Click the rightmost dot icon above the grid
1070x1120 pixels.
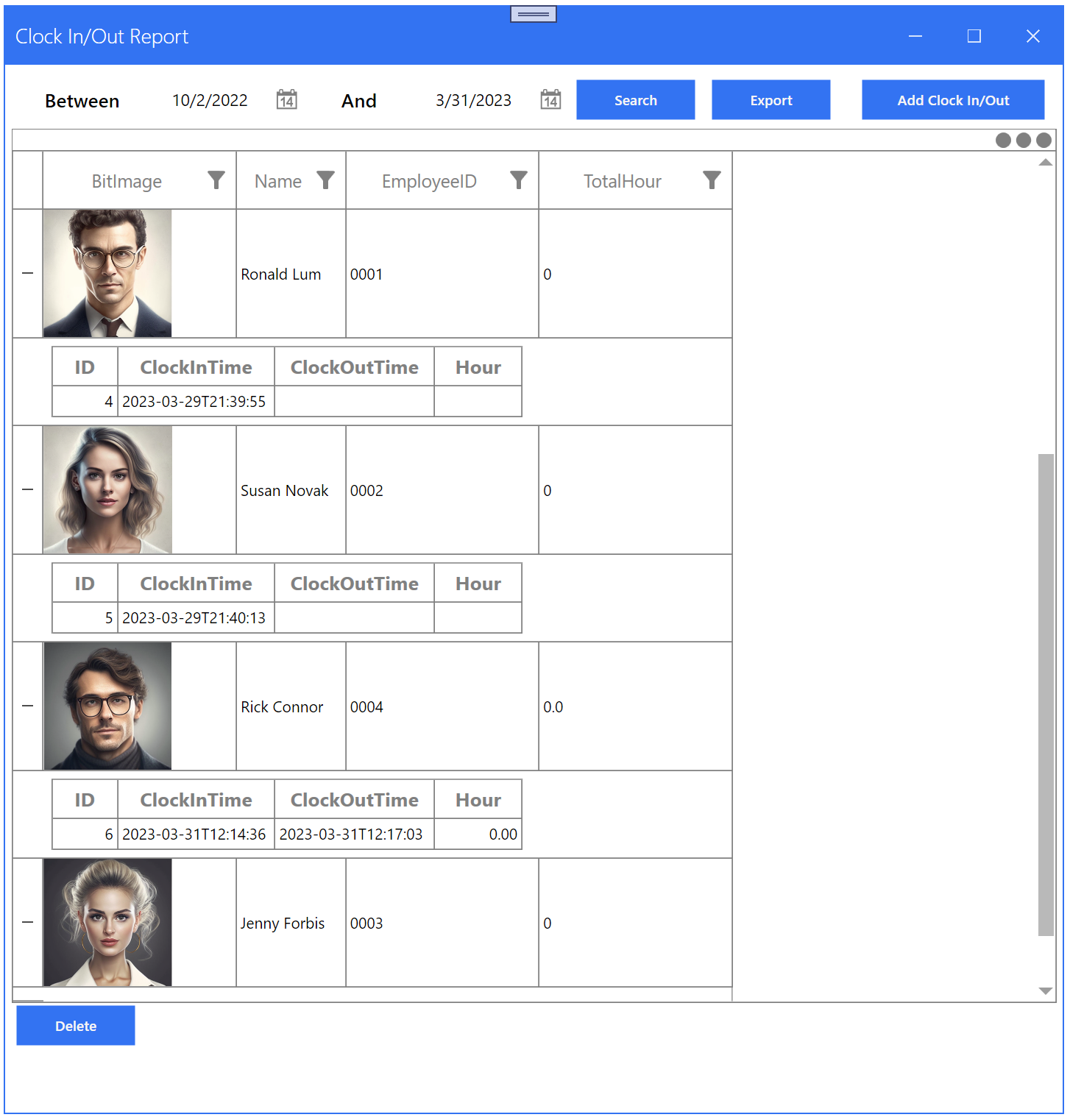click(x=1044, y=139)
